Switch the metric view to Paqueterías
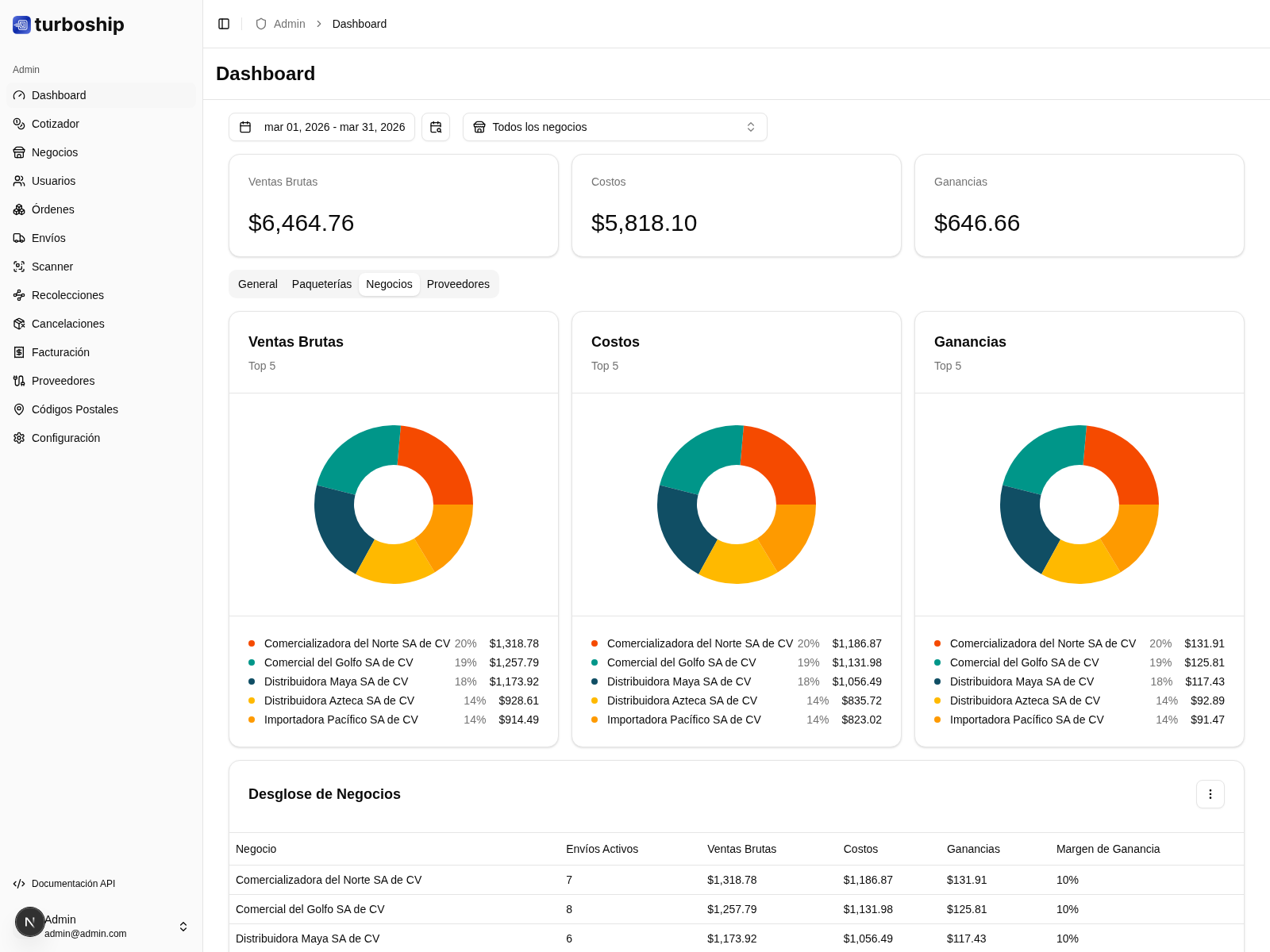 point(321,284)
